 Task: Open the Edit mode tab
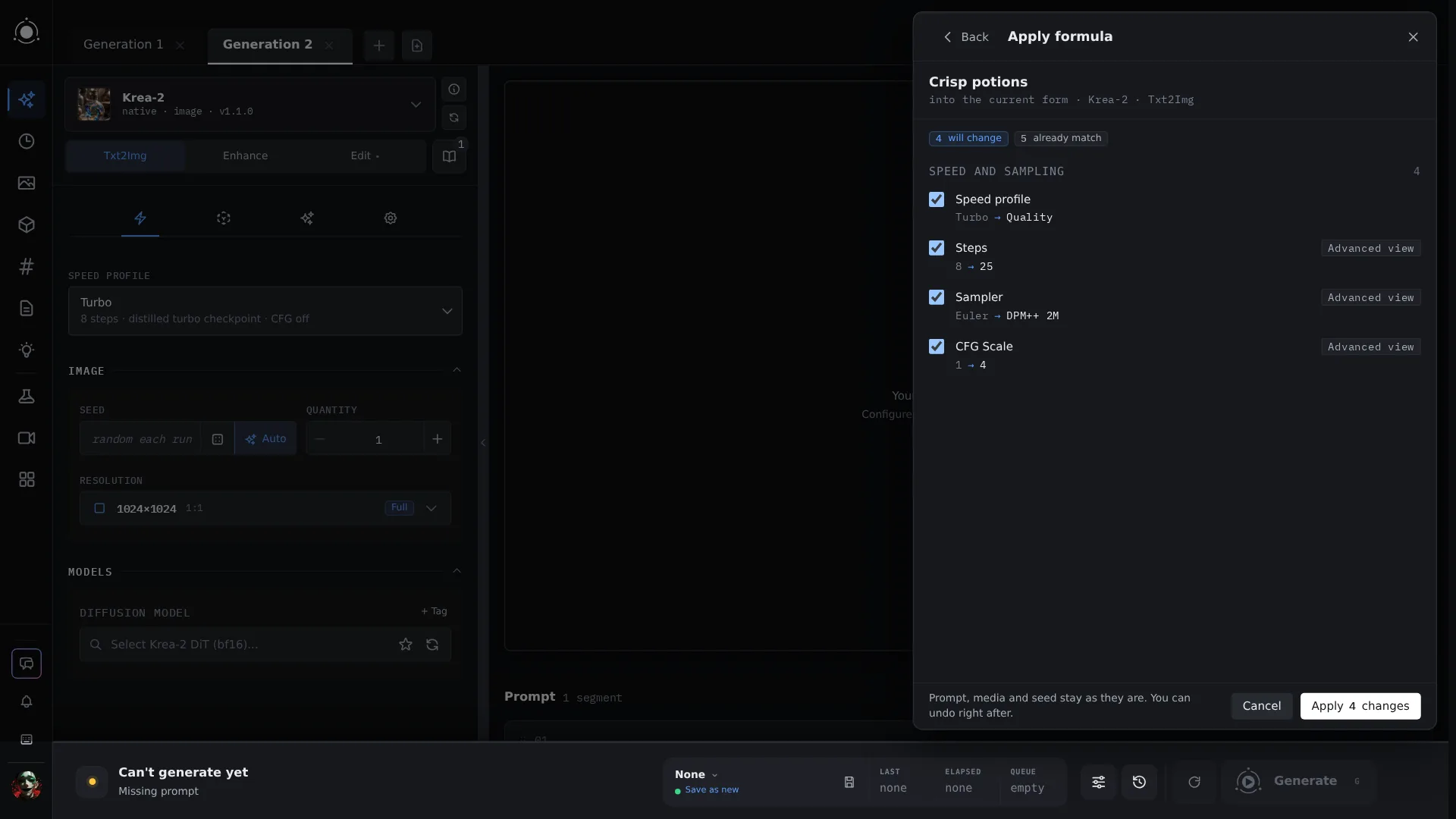click(365, 156)
